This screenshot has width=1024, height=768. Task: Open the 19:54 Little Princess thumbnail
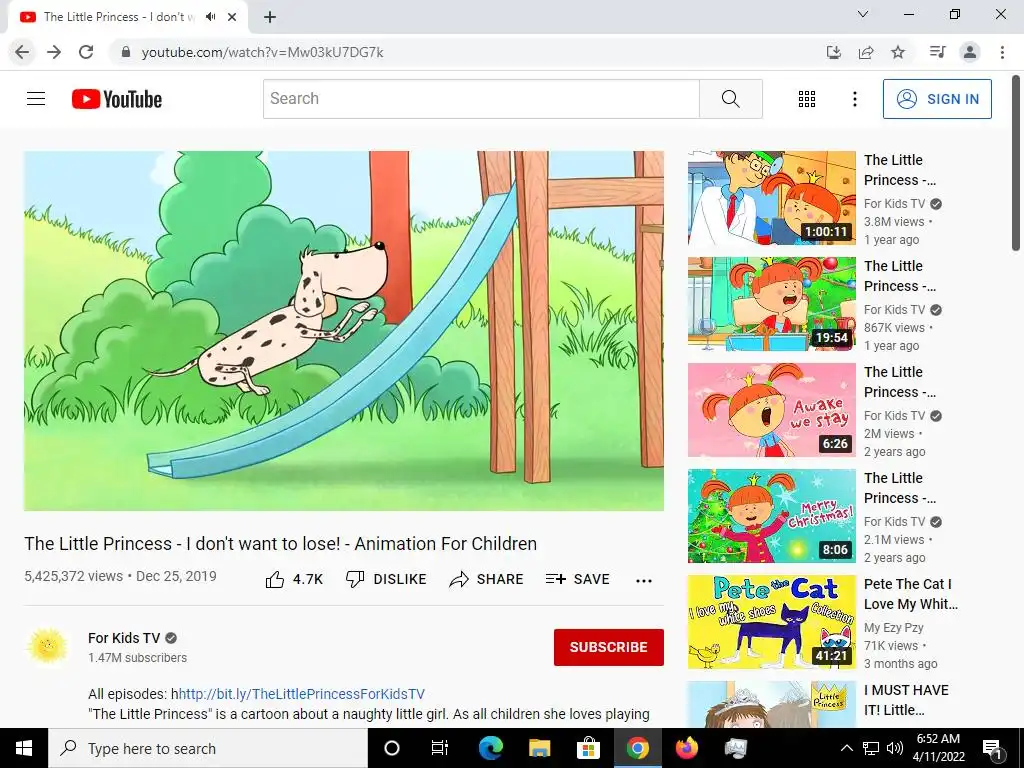(771, 304)
